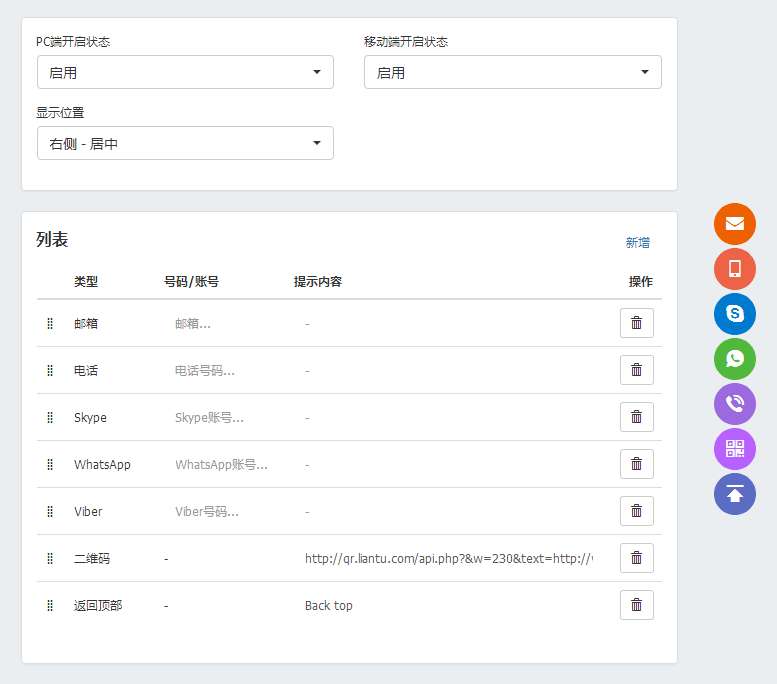Open the PC端开启状态 dropdown
This screenshot has width=777, height=684.
tap(185, 72)
